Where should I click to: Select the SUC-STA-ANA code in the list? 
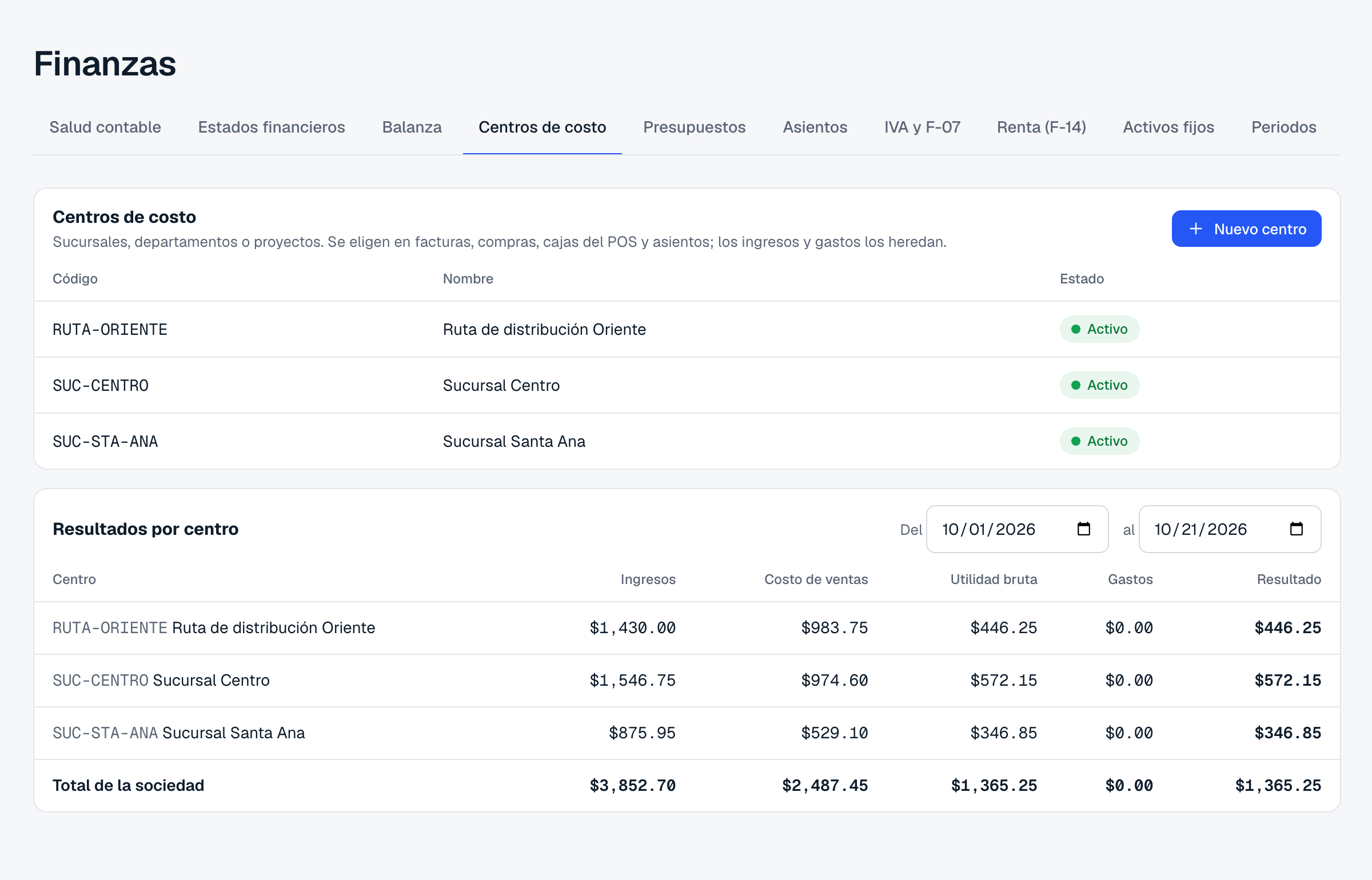(x=105, y=442)
